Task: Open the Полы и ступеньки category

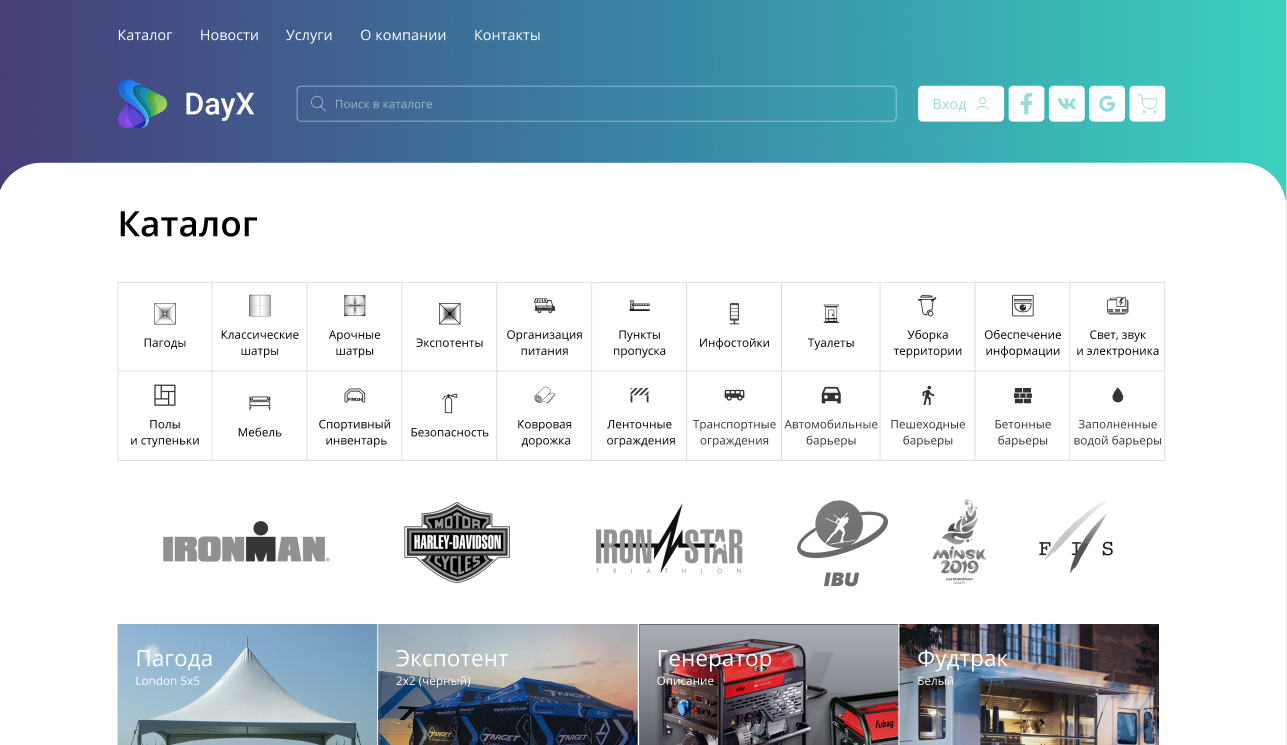Action: pyautogui.click(x=165, y=416)
